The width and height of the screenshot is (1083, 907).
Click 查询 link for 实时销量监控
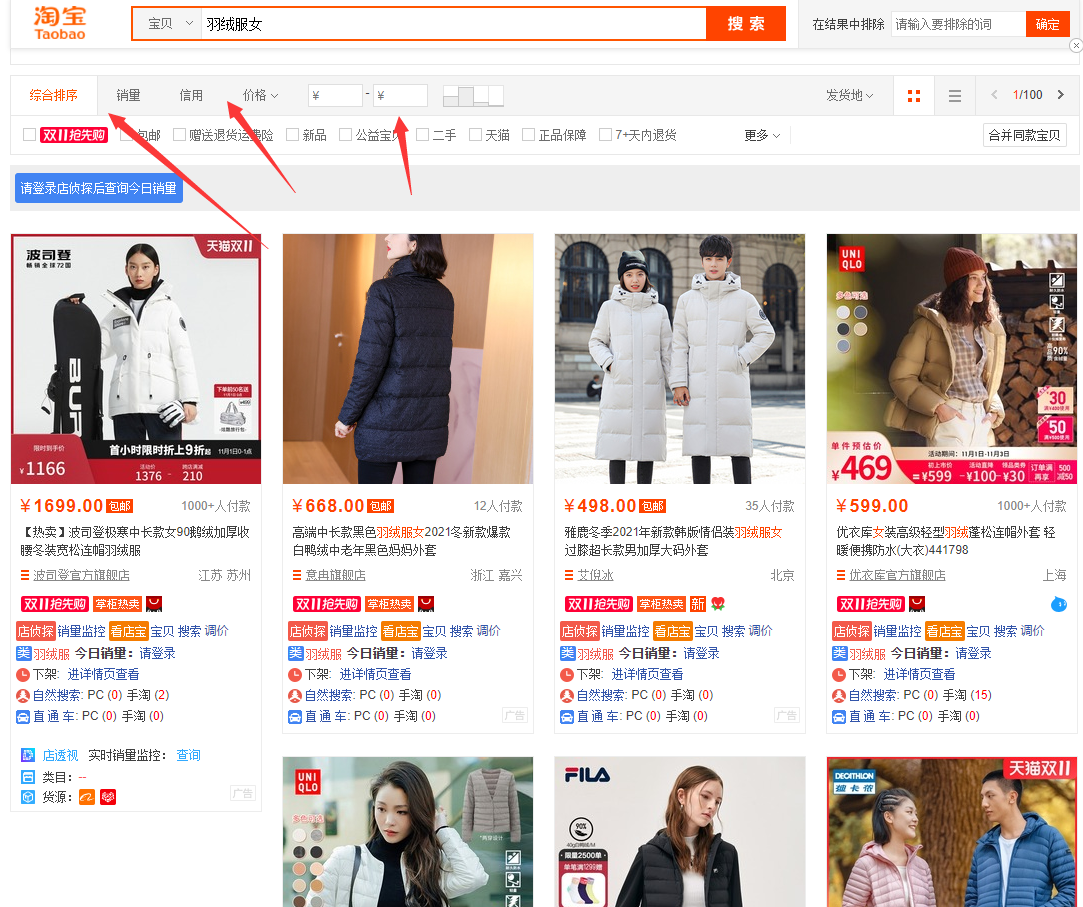(x=188, y=755)
